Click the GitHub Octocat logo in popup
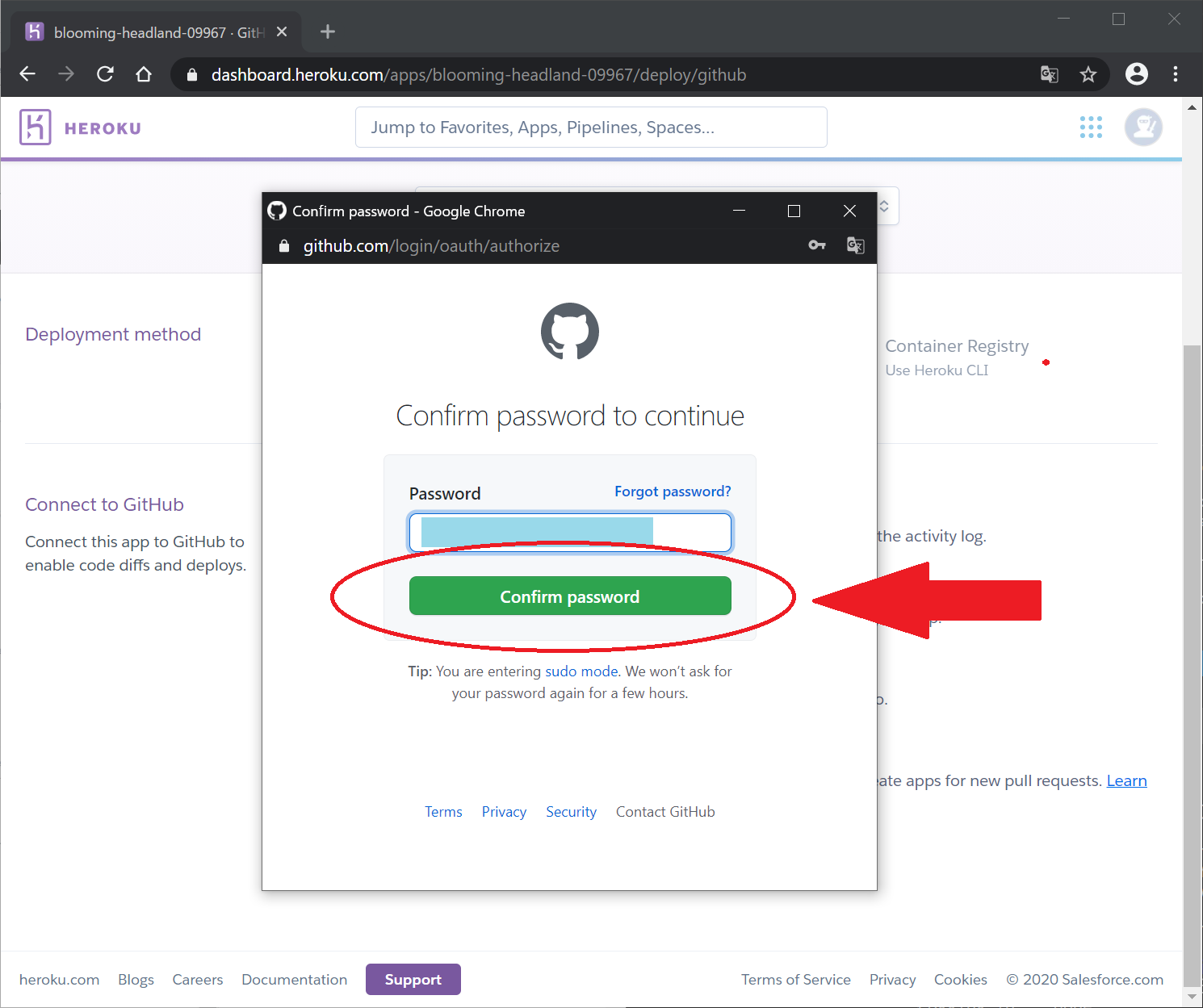Image resolution: width=1203 pixels, height=1008 pixels. click(x=570, y=332)
